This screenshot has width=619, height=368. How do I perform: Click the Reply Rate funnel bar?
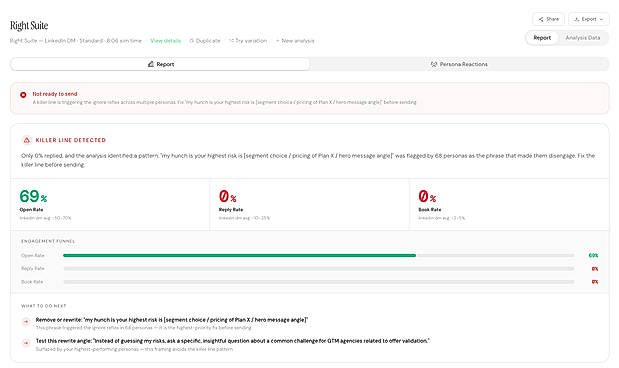pos(319,268)
